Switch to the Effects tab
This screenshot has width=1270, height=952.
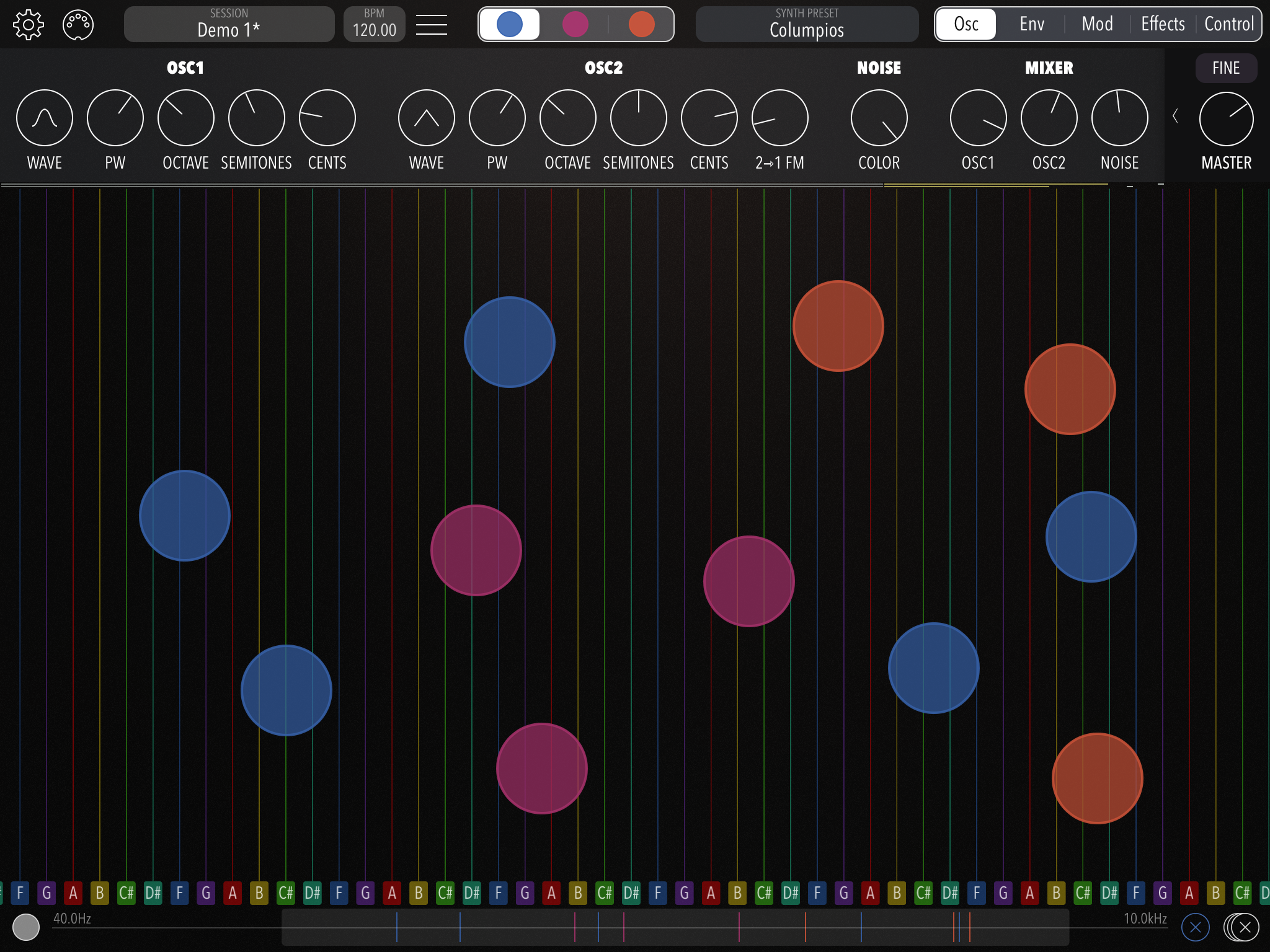[1163, 25]
